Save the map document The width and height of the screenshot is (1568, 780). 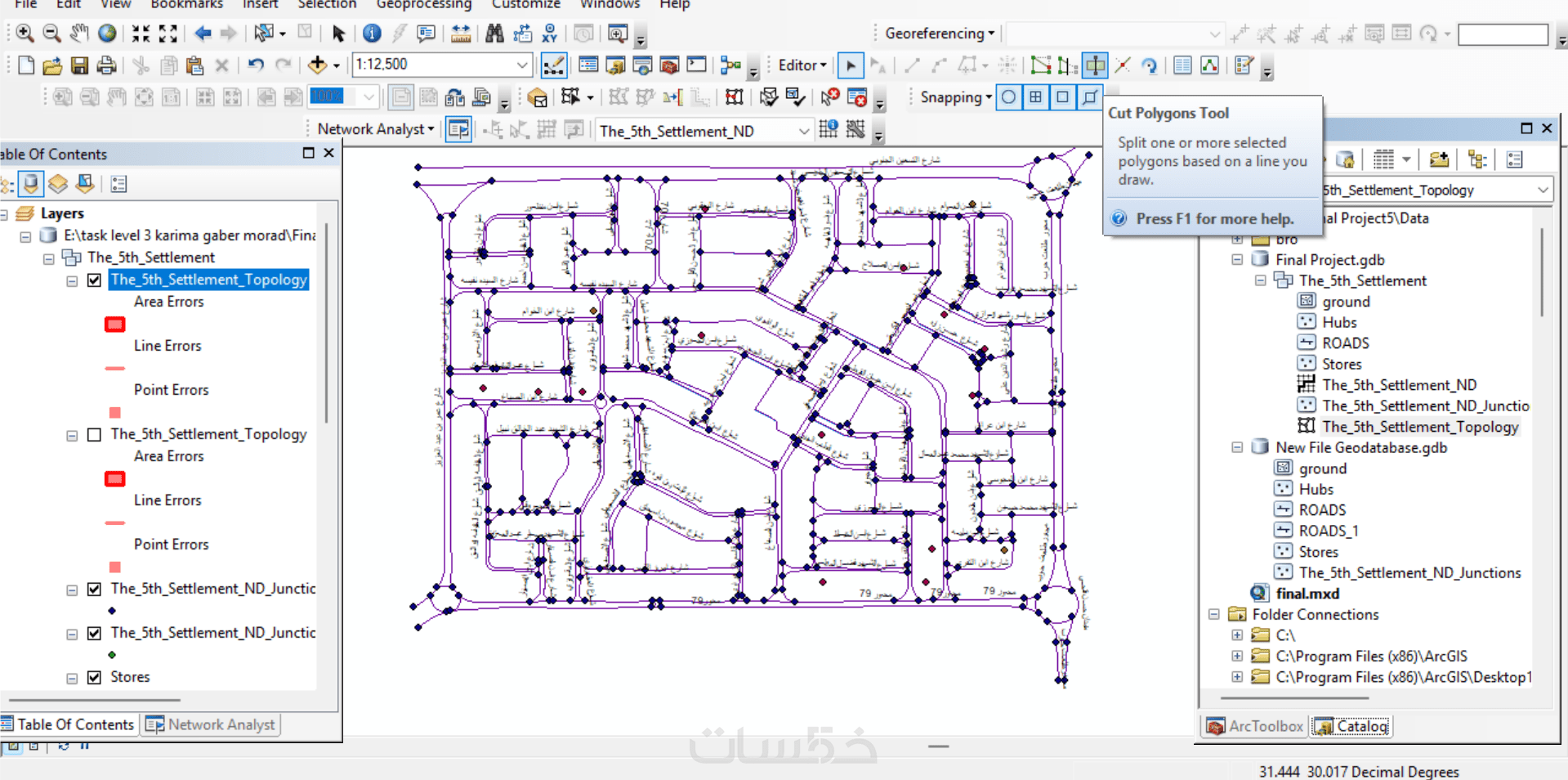coord(79,65)
